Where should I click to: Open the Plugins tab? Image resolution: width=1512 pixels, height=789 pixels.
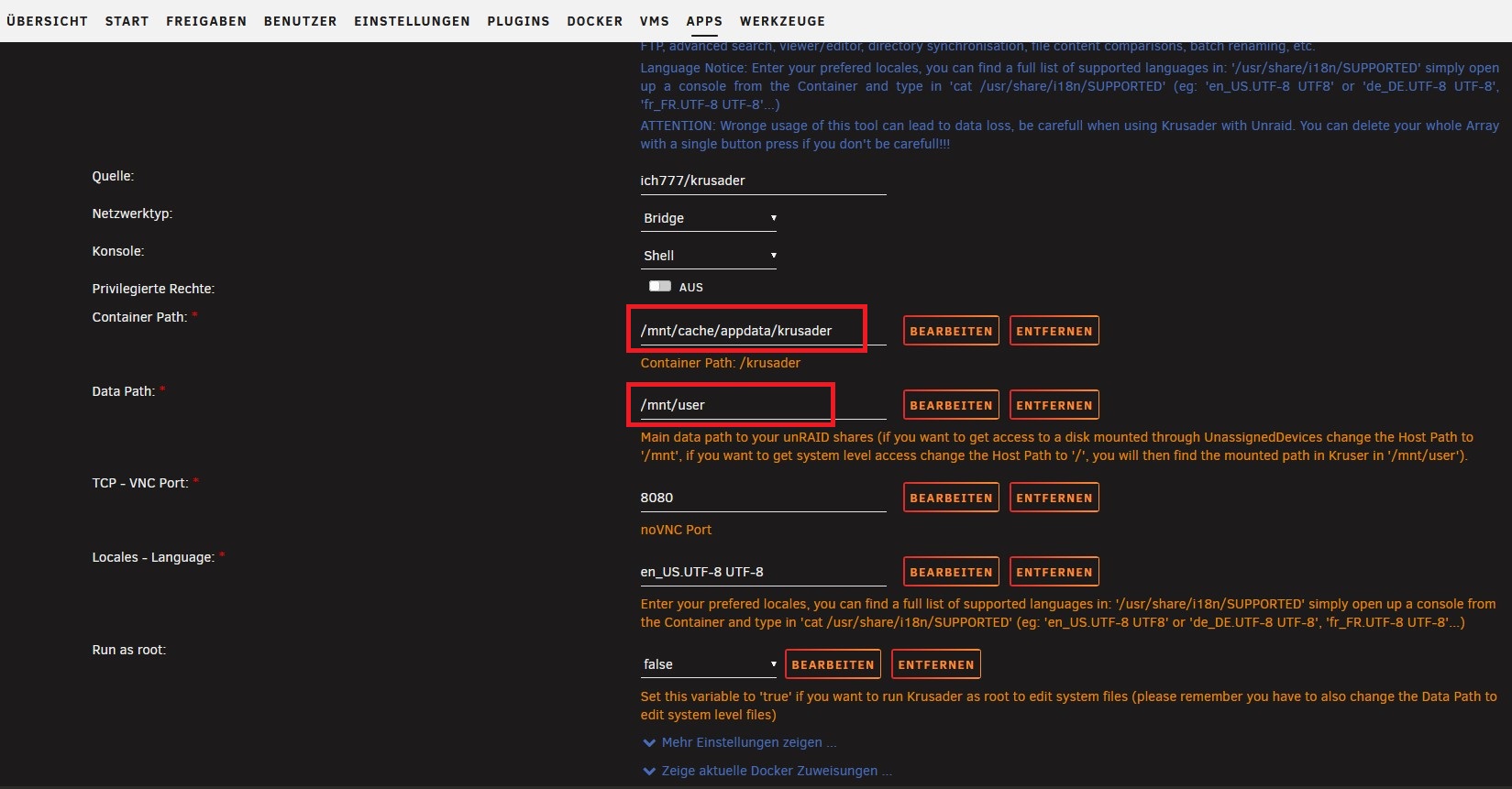point(518,21)
